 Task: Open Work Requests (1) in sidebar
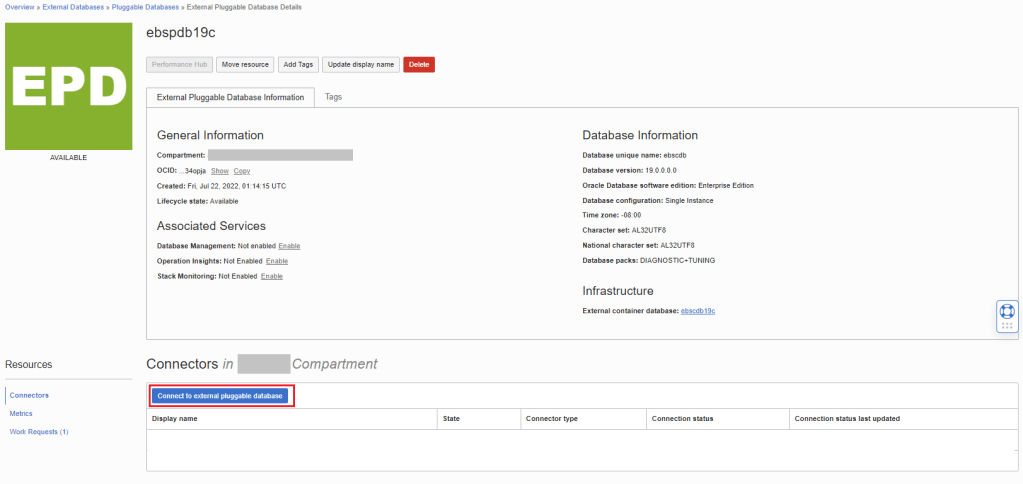(x=39, y=432)
